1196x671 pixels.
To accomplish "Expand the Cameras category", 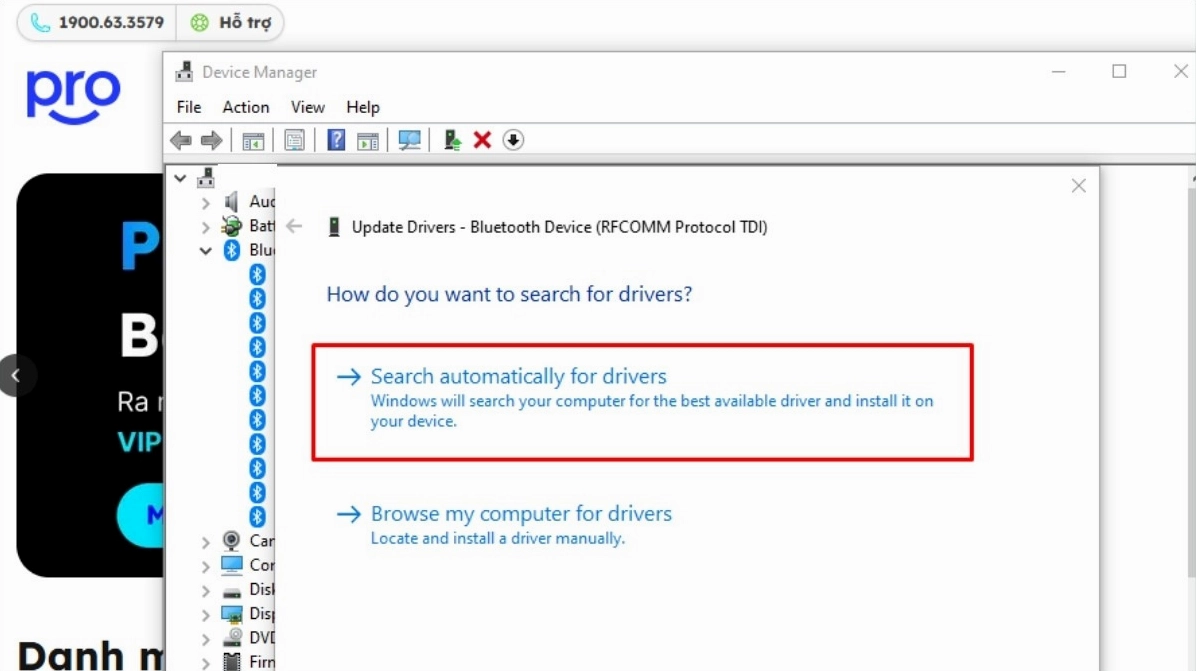I will [x=205, y=540].
